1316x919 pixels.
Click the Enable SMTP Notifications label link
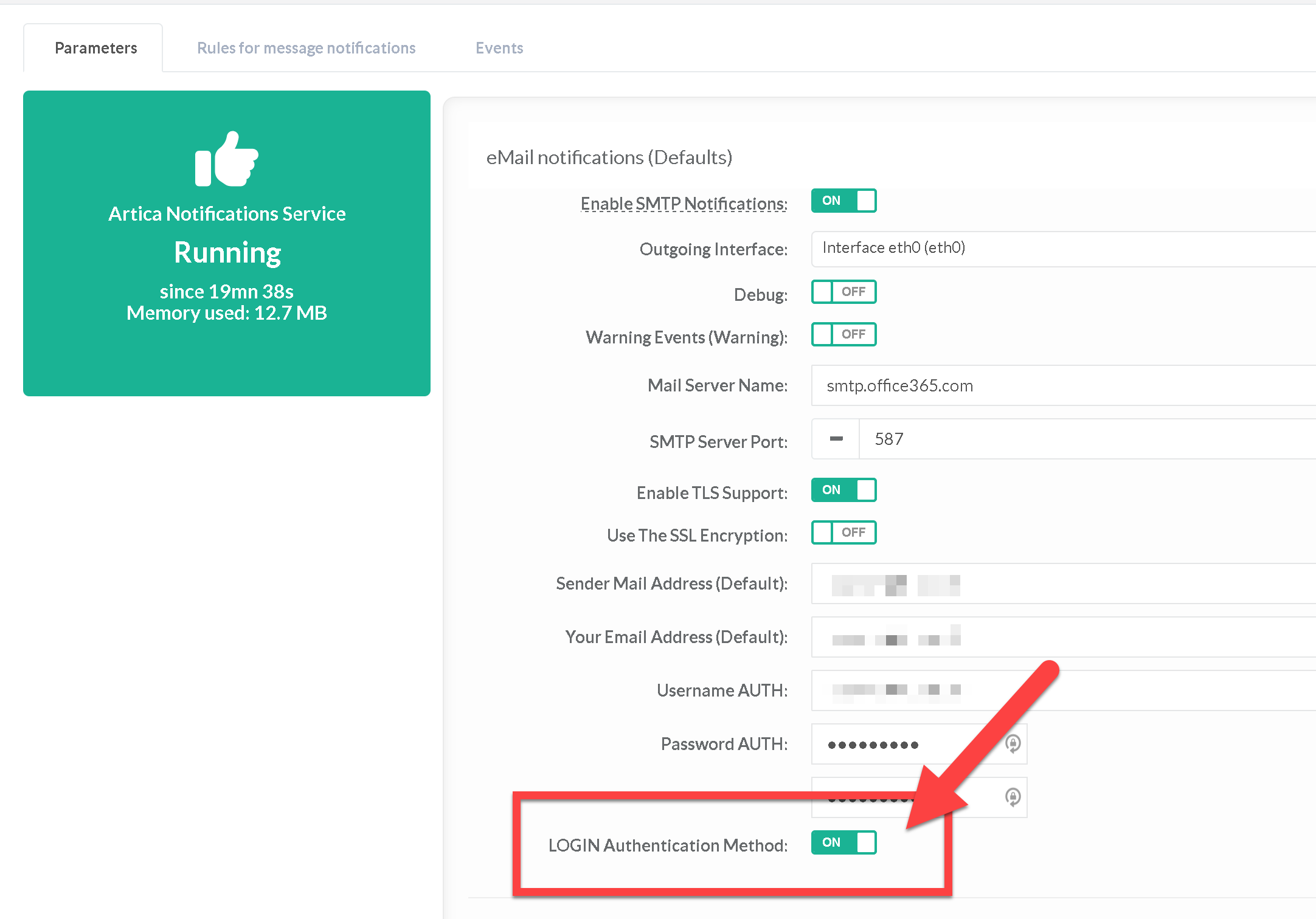[x=684, y=204]
